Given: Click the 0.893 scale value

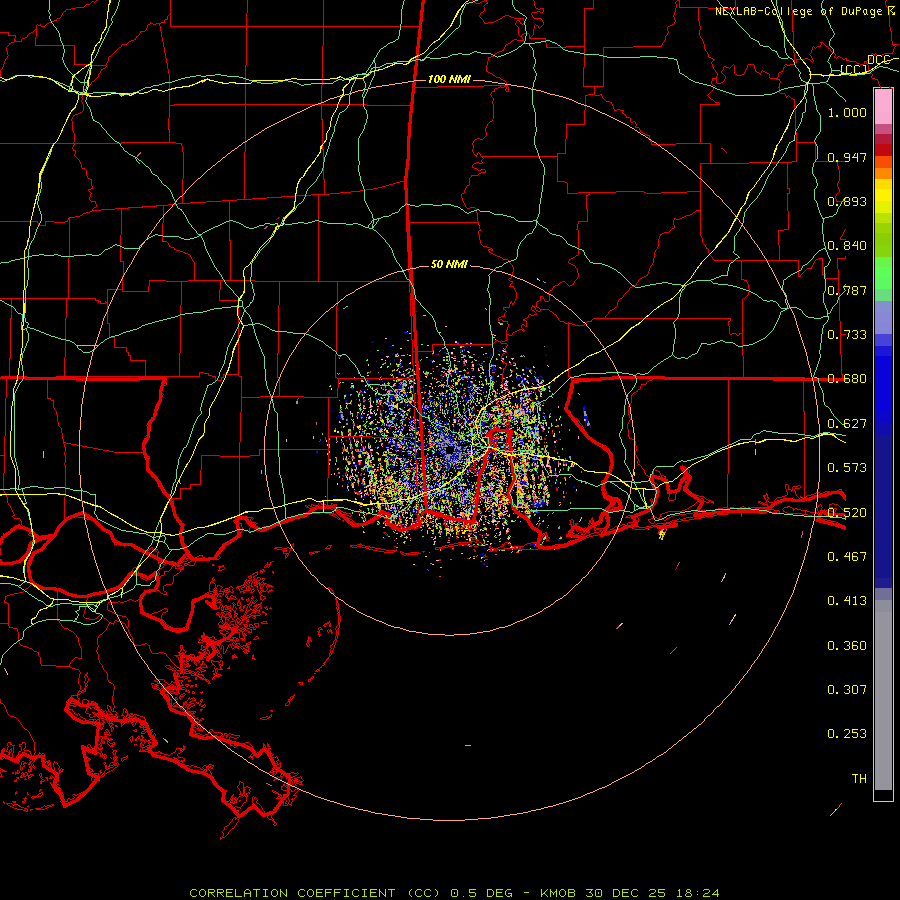Looking at the screenshot, I should tap(847, 201).
